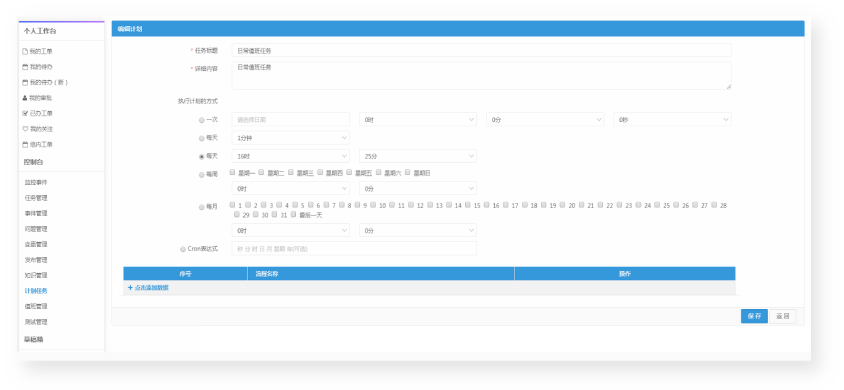Screen dimensions: 844x390
Task: Click the 序号 column header
Action: click(185, 274)
